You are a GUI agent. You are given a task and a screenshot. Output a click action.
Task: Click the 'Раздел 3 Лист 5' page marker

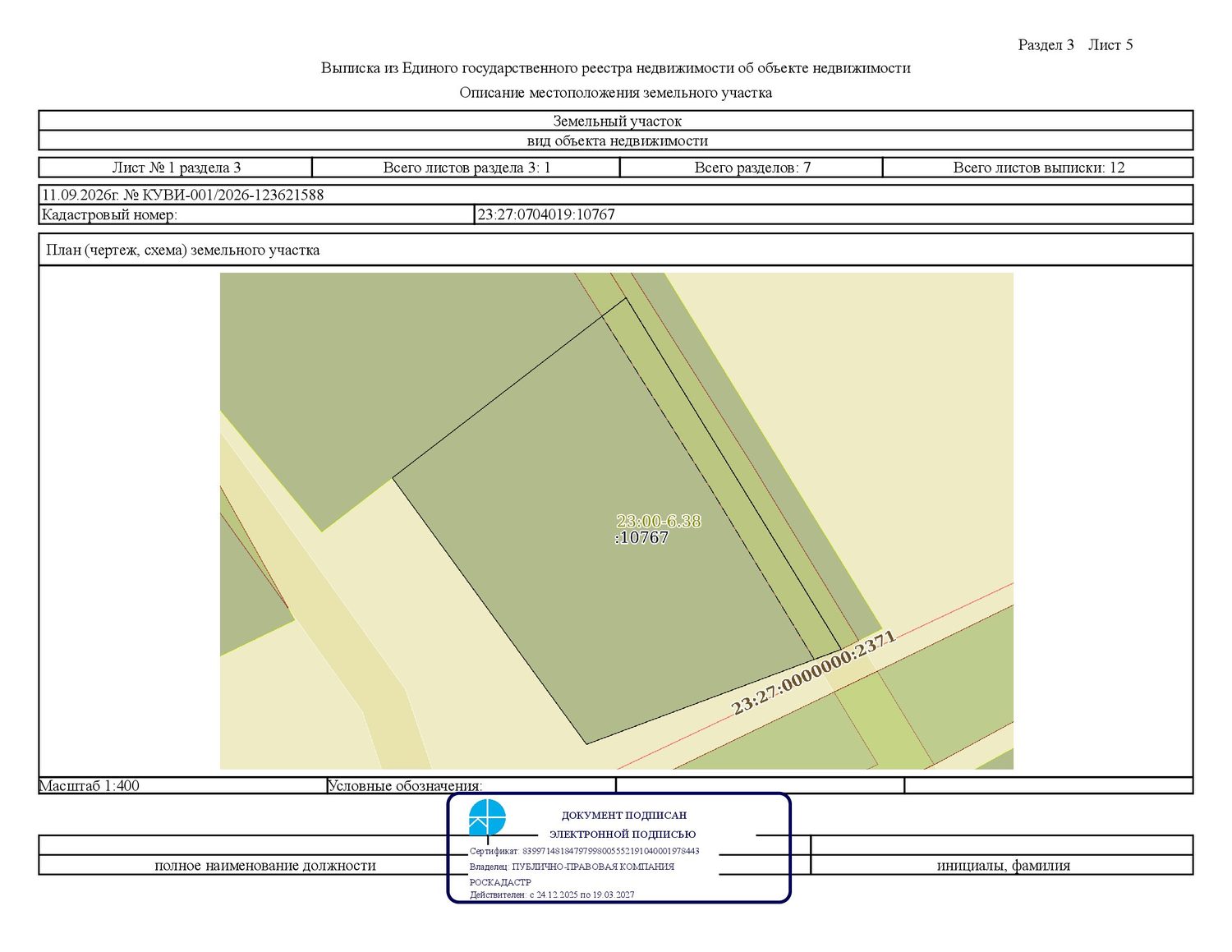[1075, 45]
